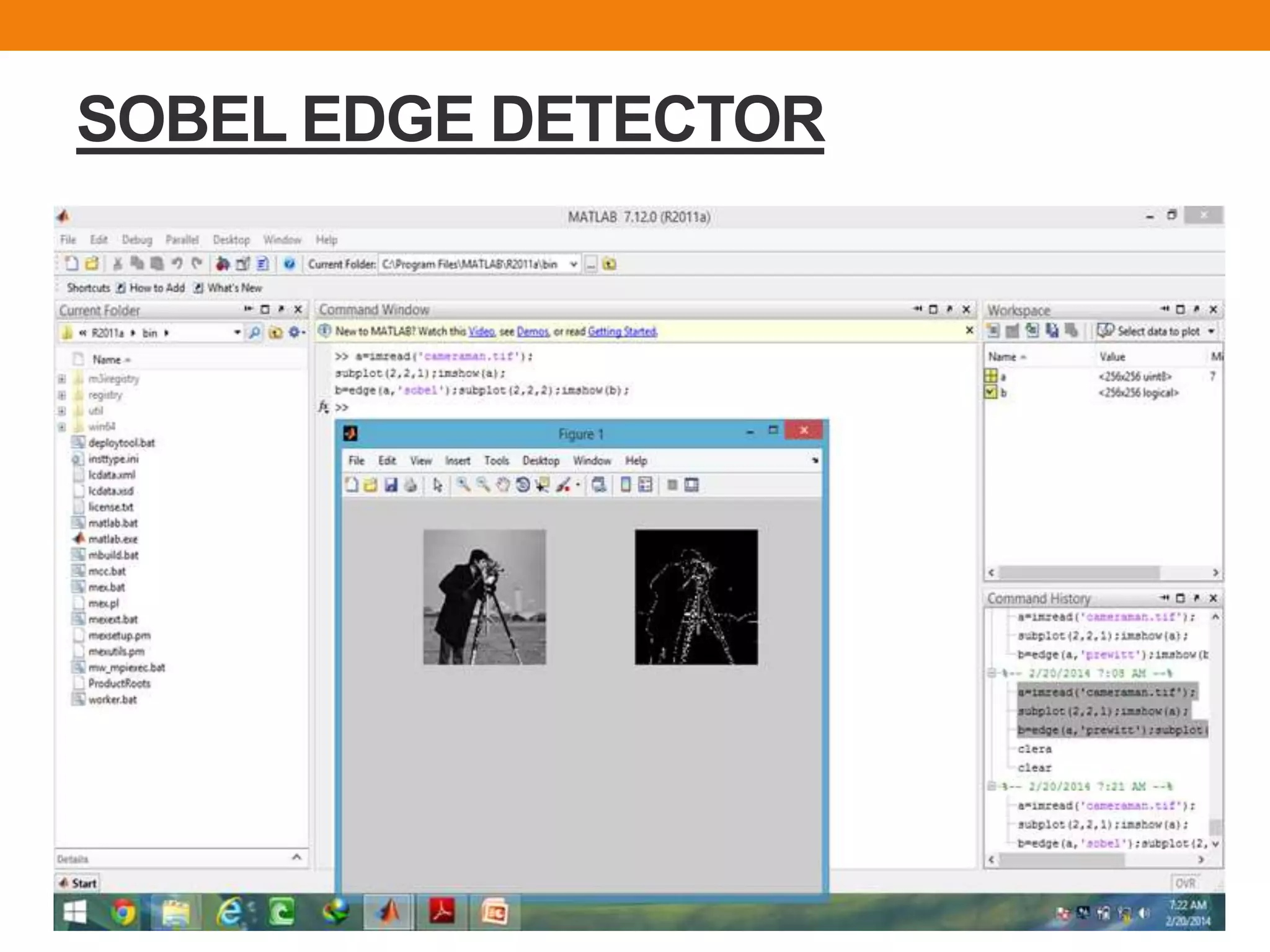Activate the Rotate 3D tool in Figure toolbar

pyautogui.click(x=523, y=485)
